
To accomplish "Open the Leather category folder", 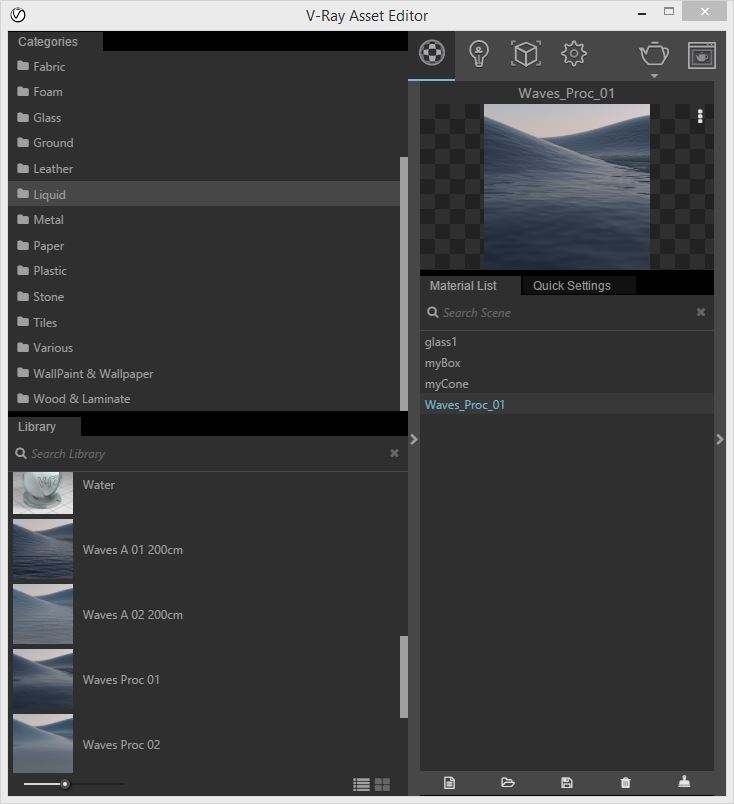I will tap(204, 168).
